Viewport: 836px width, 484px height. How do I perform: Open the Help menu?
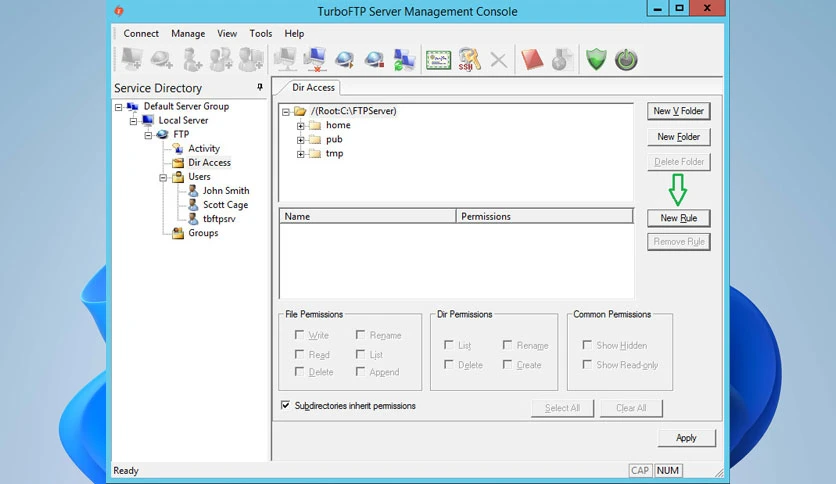point(294,33)
